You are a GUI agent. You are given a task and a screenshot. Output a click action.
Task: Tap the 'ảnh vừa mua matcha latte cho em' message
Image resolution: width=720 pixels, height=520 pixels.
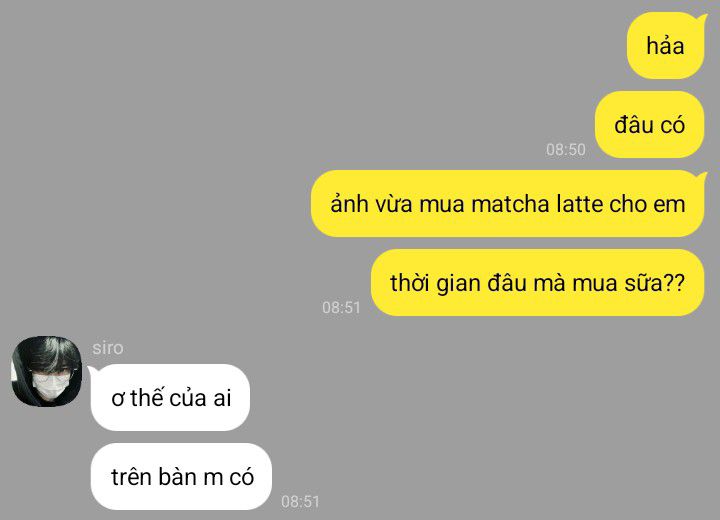click(x=507, y=204)
